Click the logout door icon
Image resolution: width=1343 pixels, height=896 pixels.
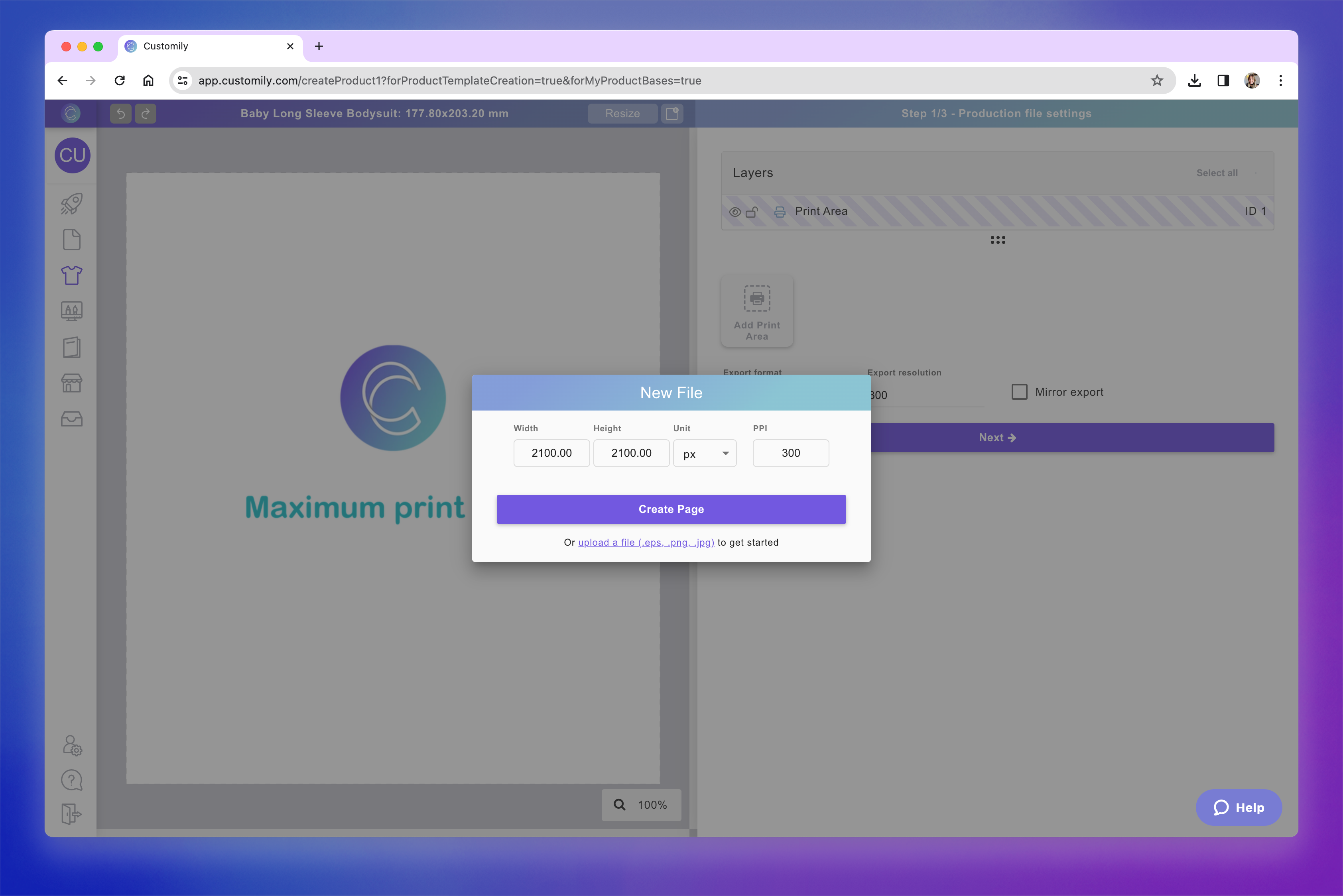[x=71, y=814]
